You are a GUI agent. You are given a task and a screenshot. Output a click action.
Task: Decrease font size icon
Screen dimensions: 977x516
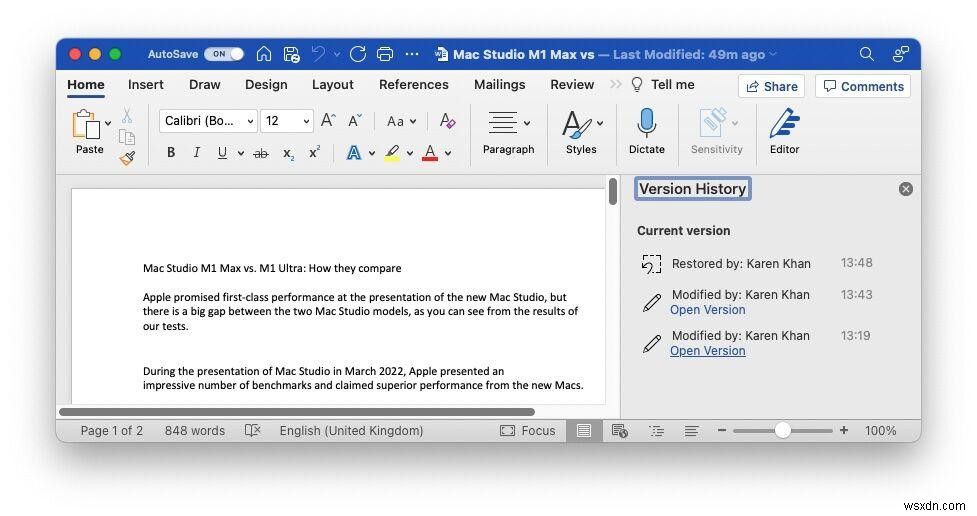point(355,120)
